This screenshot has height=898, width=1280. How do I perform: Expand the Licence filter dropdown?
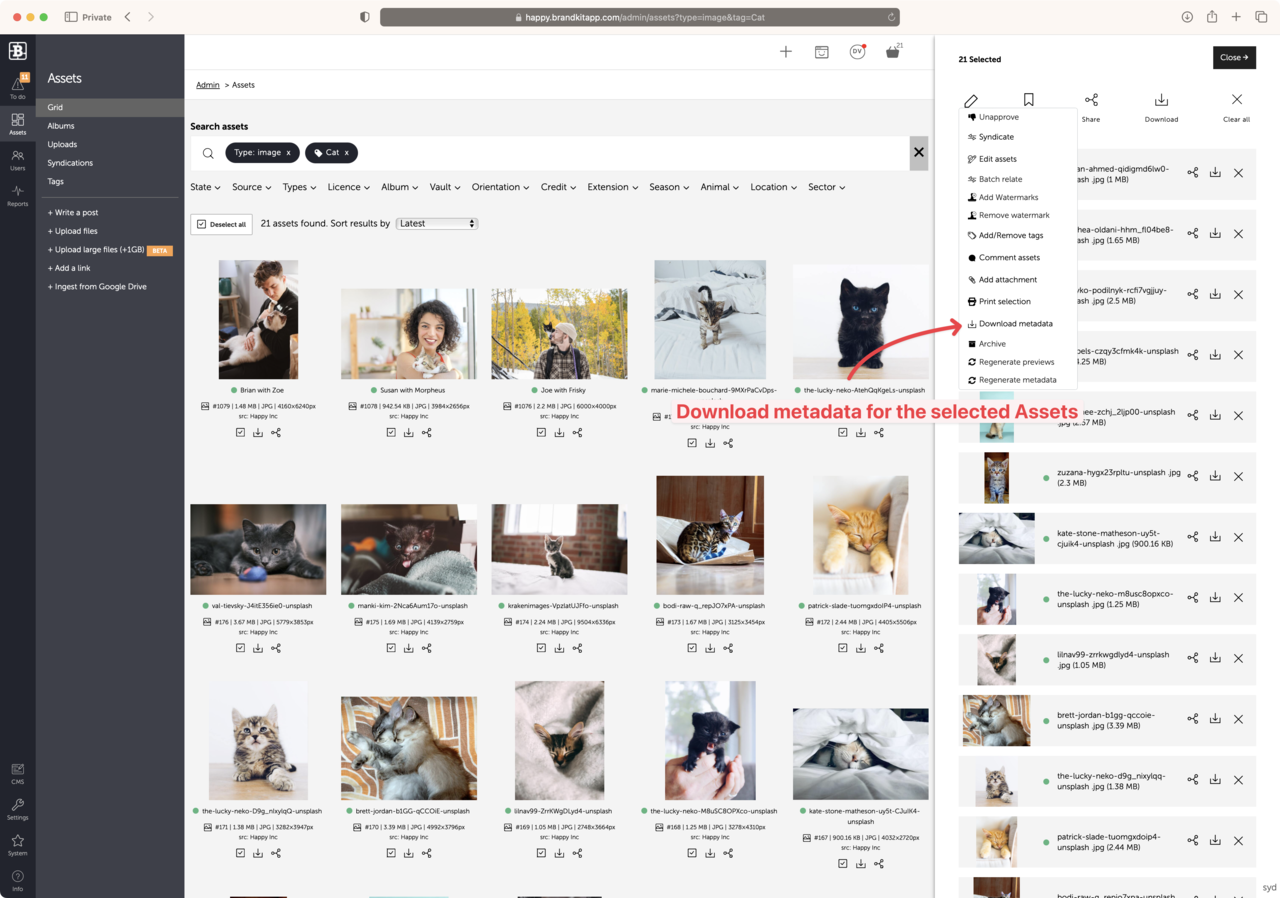pos(348,187)
